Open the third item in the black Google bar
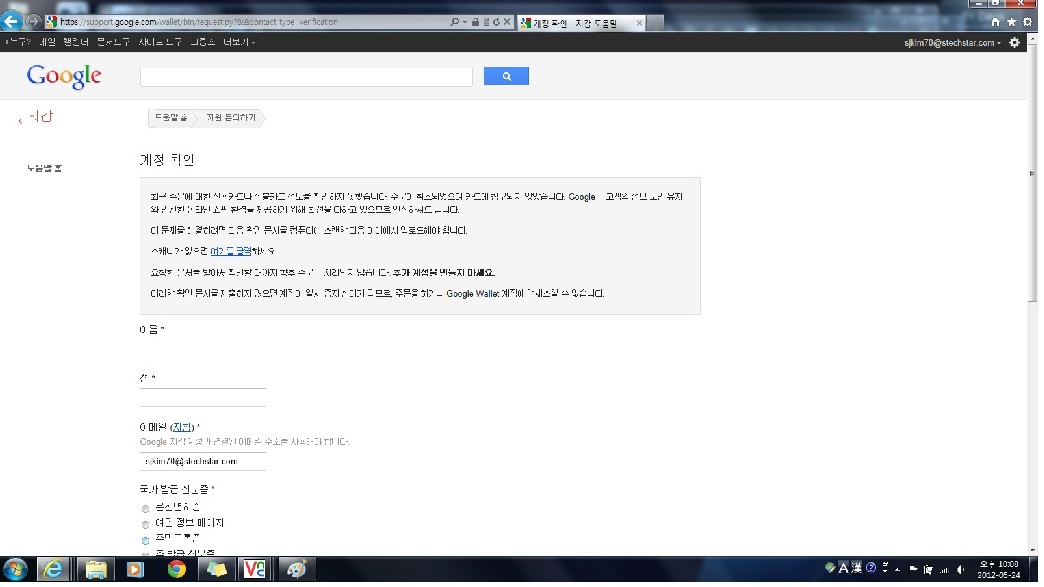Screen dimensions: 1044x587 tap(76, 43)
